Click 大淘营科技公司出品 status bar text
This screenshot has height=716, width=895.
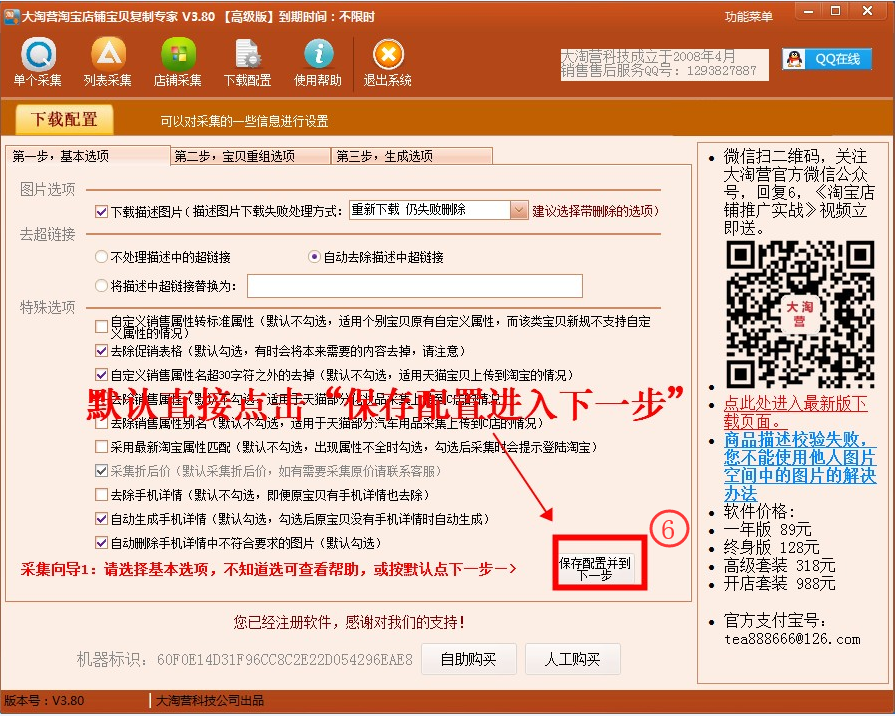click(209, 701)
